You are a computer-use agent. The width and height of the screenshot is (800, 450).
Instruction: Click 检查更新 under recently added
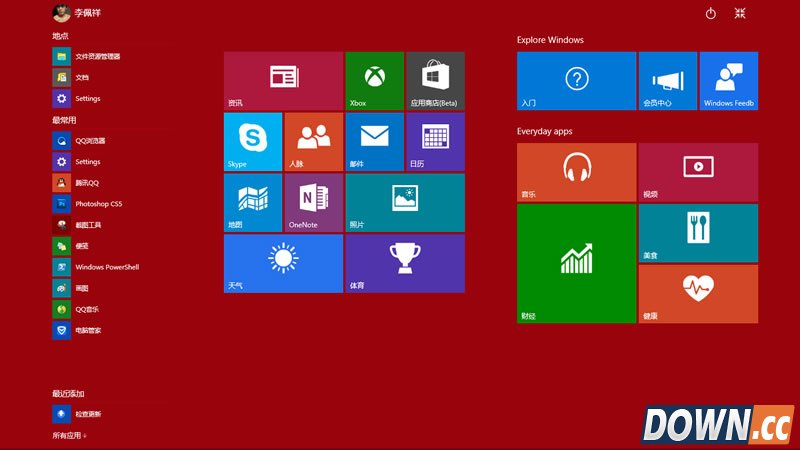87,414
